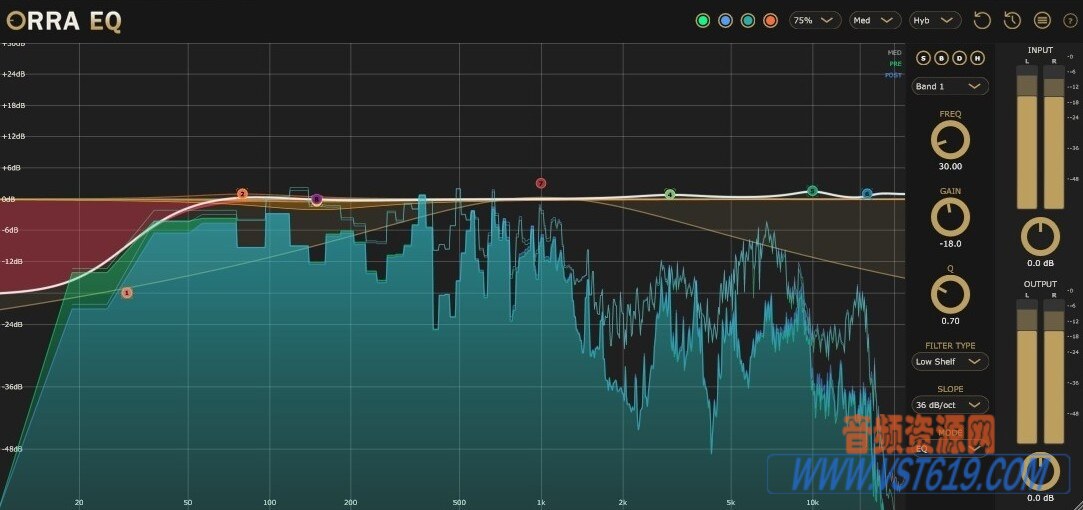The width and height of the screenshot is (1083, 510).
Task: Click the blue color circle in header
Action: pos(725,21)
